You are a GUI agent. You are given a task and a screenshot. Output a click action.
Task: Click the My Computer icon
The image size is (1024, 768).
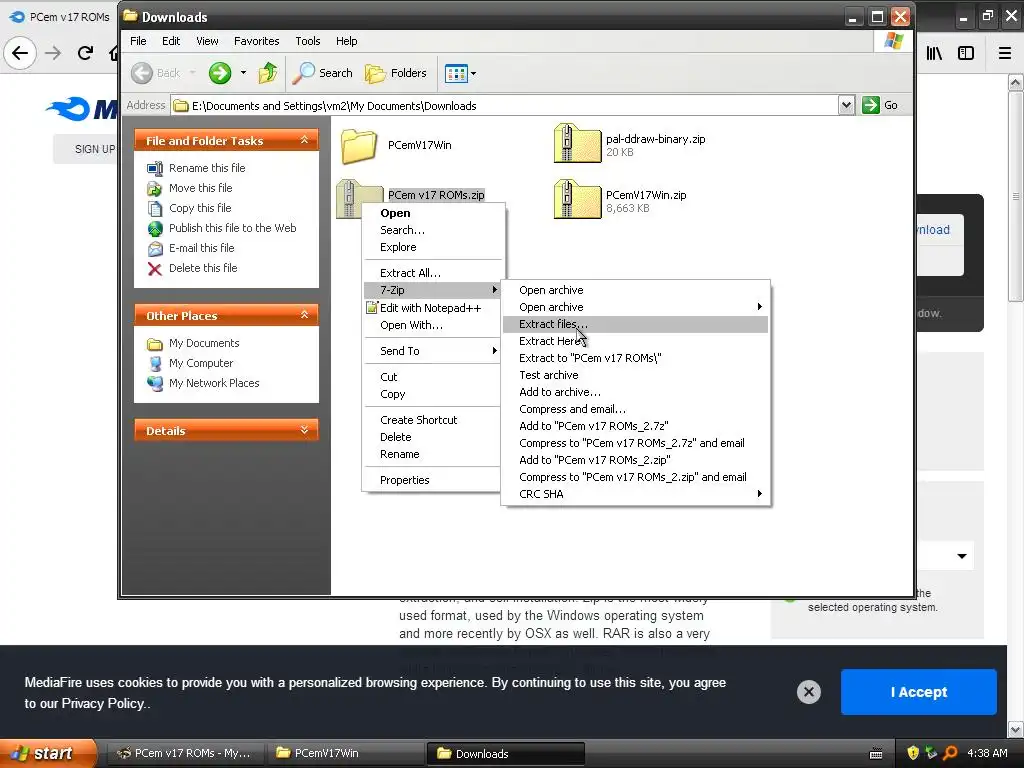(x=155, y=364)
